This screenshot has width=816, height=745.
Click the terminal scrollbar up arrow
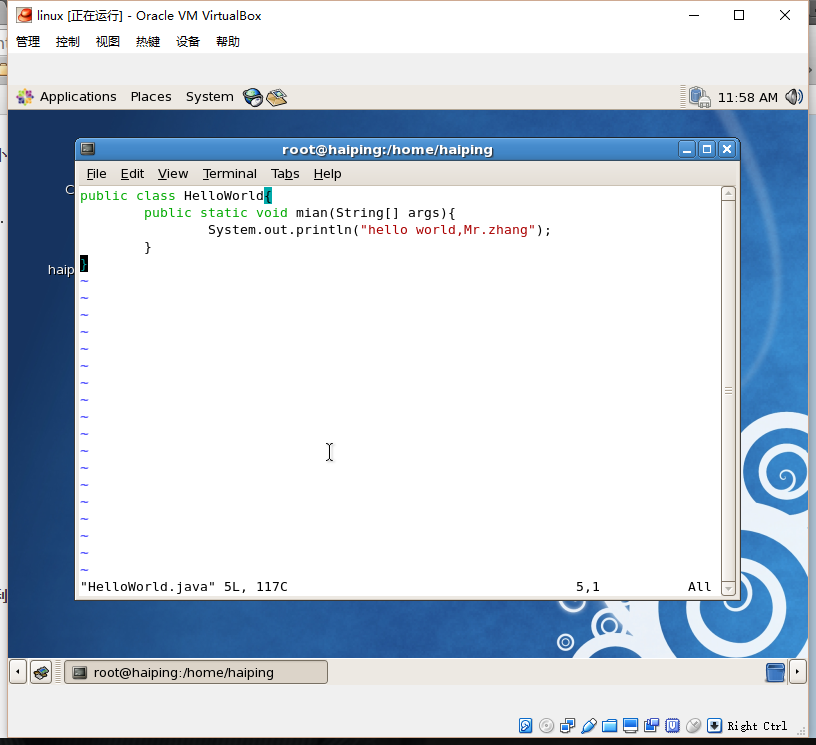click(728, 194)
